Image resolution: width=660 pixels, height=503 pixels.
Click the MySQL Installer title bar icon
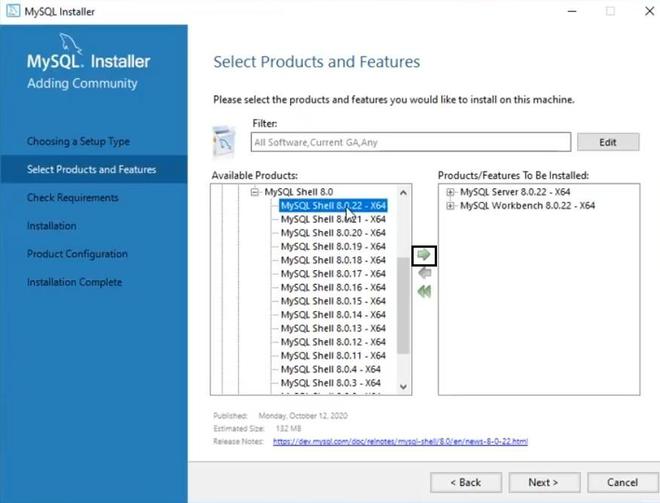13,11
